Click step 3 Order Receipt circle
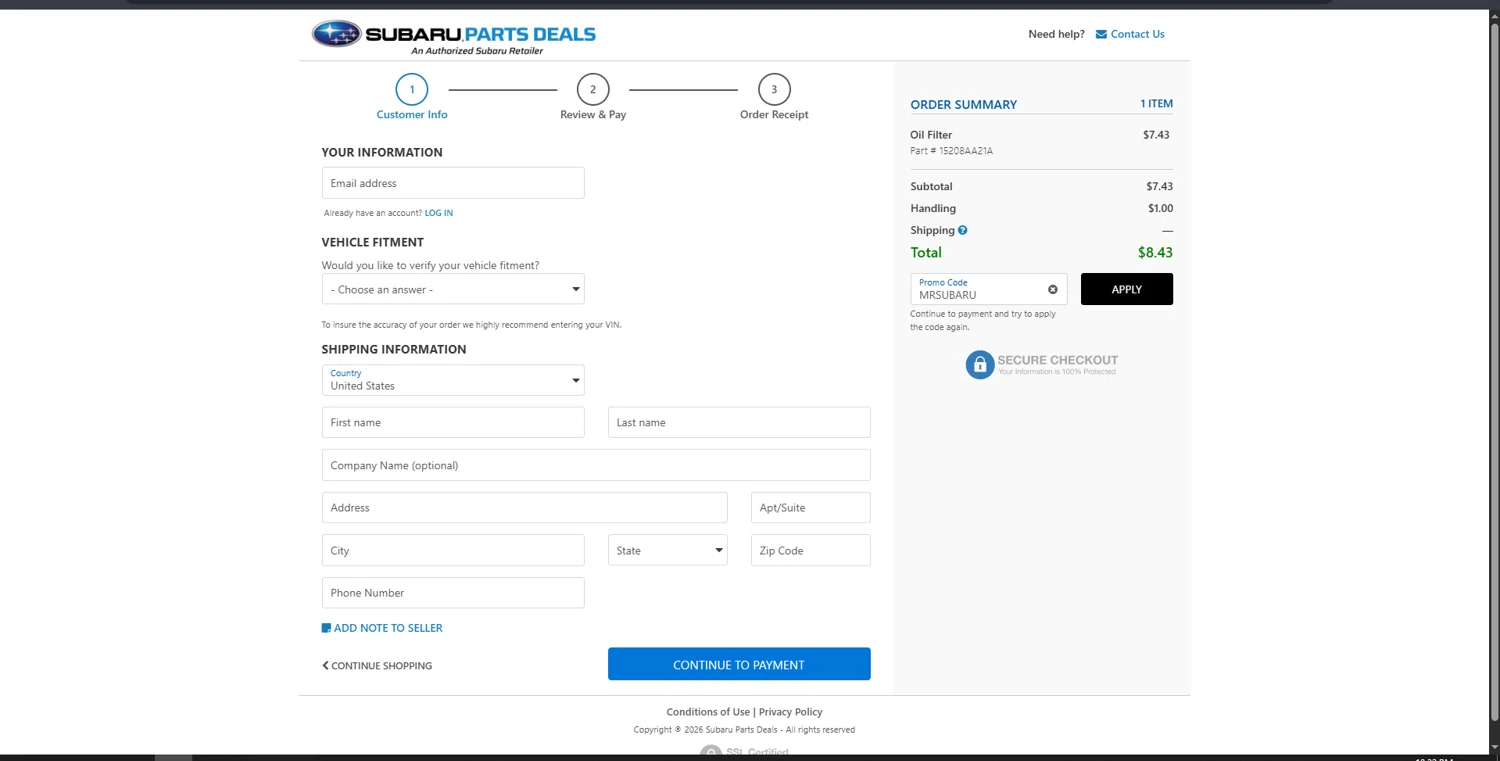Screen dimensions: 1500x761 coord(774,89)
